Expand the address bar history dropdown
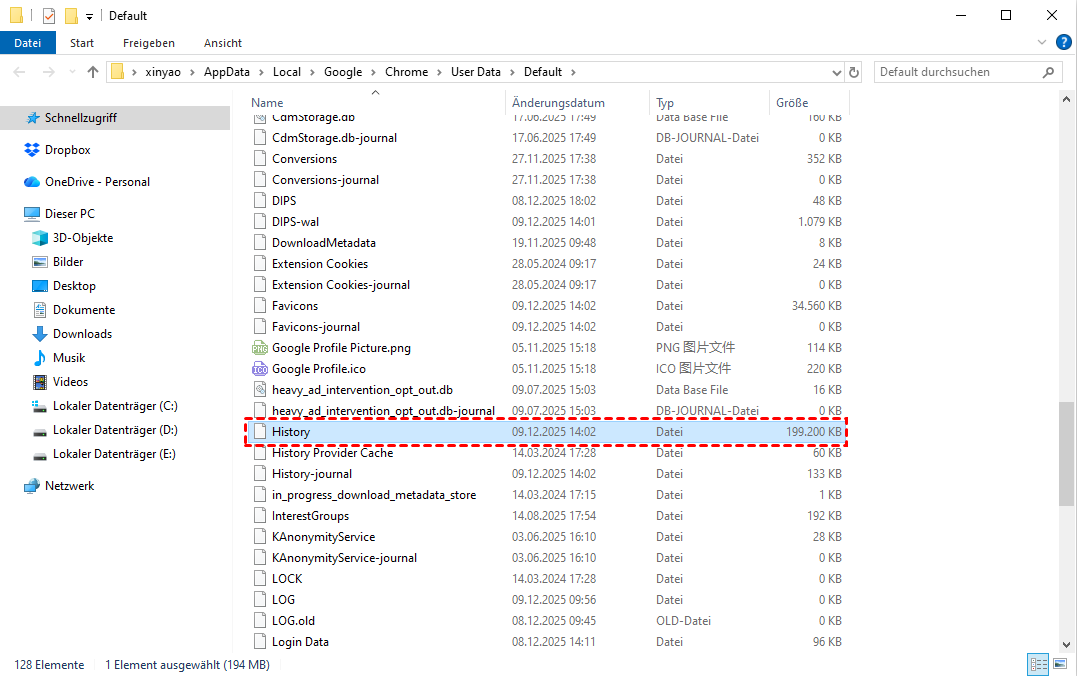The height and width of the screenshot is (676, 1077). coord(838,72)
